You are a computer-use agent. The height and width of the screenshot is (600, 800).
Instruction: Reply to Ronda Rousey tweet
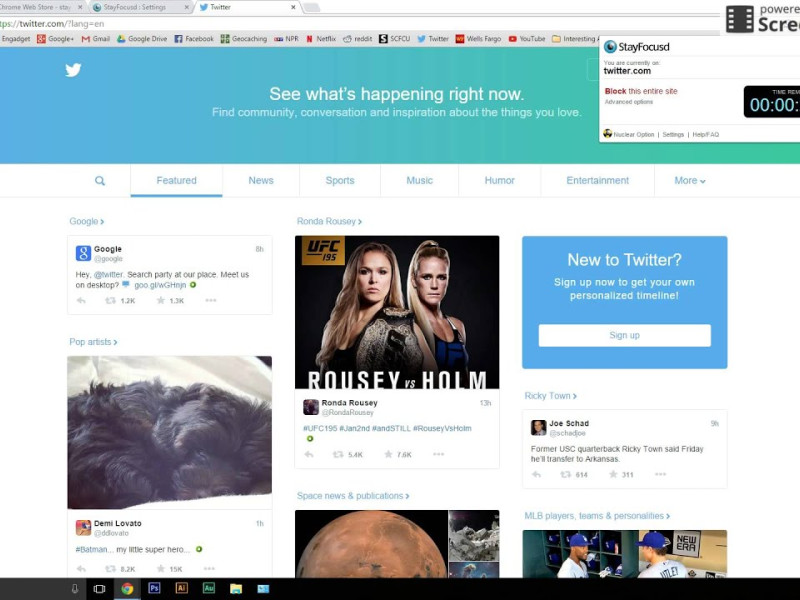[x=309, y=454]
